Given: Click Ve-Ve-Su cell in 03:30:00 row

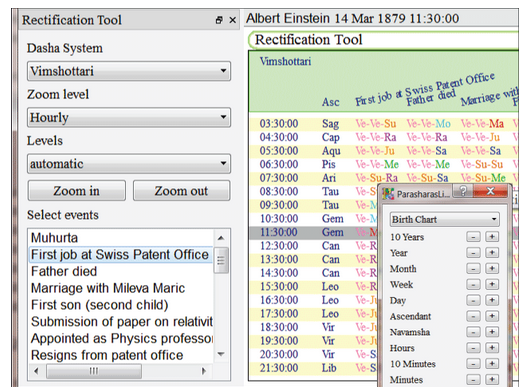Looking at the screenshot, I should click(376, 124).
